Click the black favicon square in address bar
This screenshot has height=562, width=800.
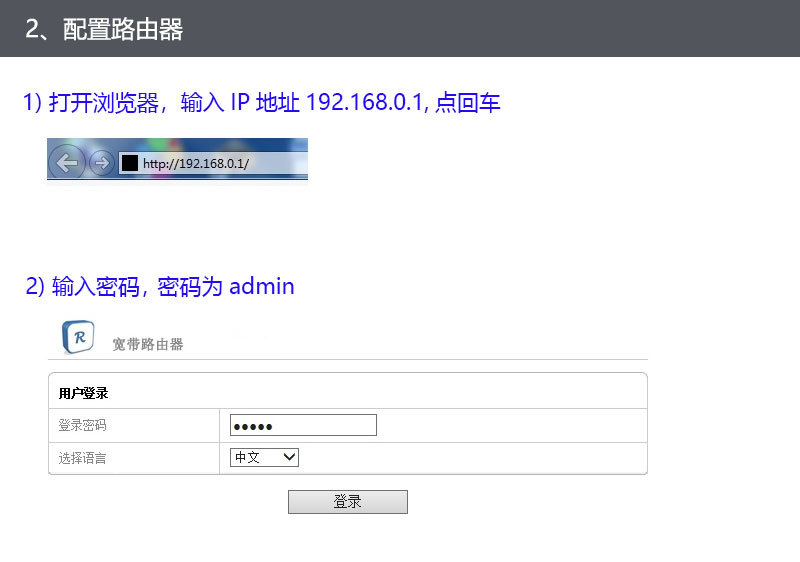(x=129, y=163)
